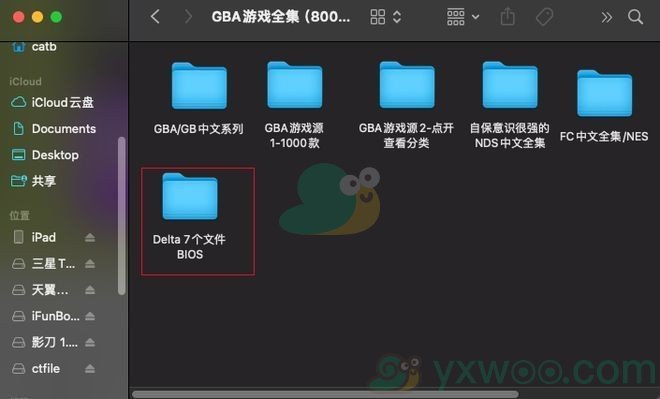The width and height of the screenshot is (660, 399).
Task: Open the group-by items icon
Action: point(456,17)
